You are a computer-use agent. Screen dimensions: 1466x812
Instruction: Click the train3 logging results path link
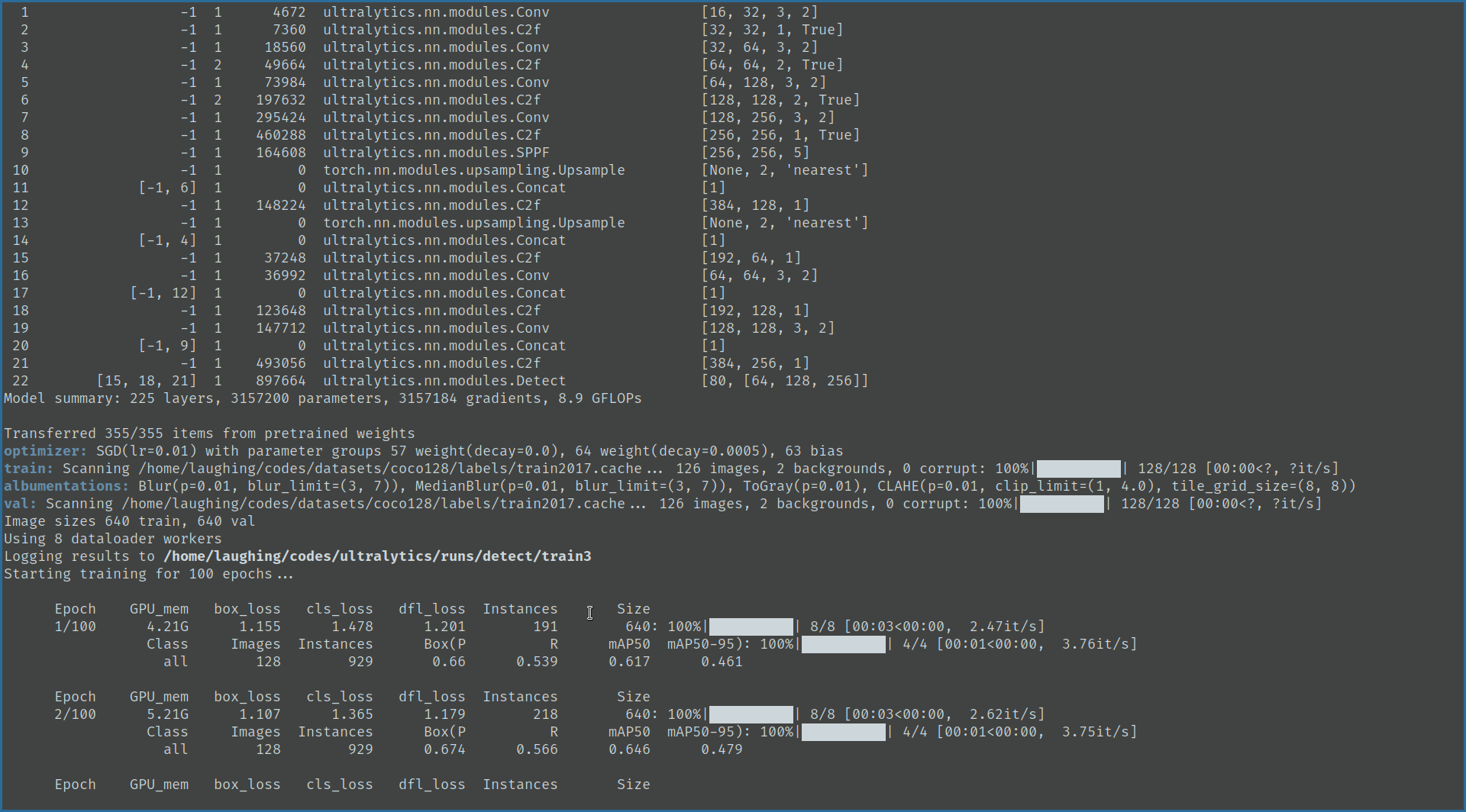point(376,556)
